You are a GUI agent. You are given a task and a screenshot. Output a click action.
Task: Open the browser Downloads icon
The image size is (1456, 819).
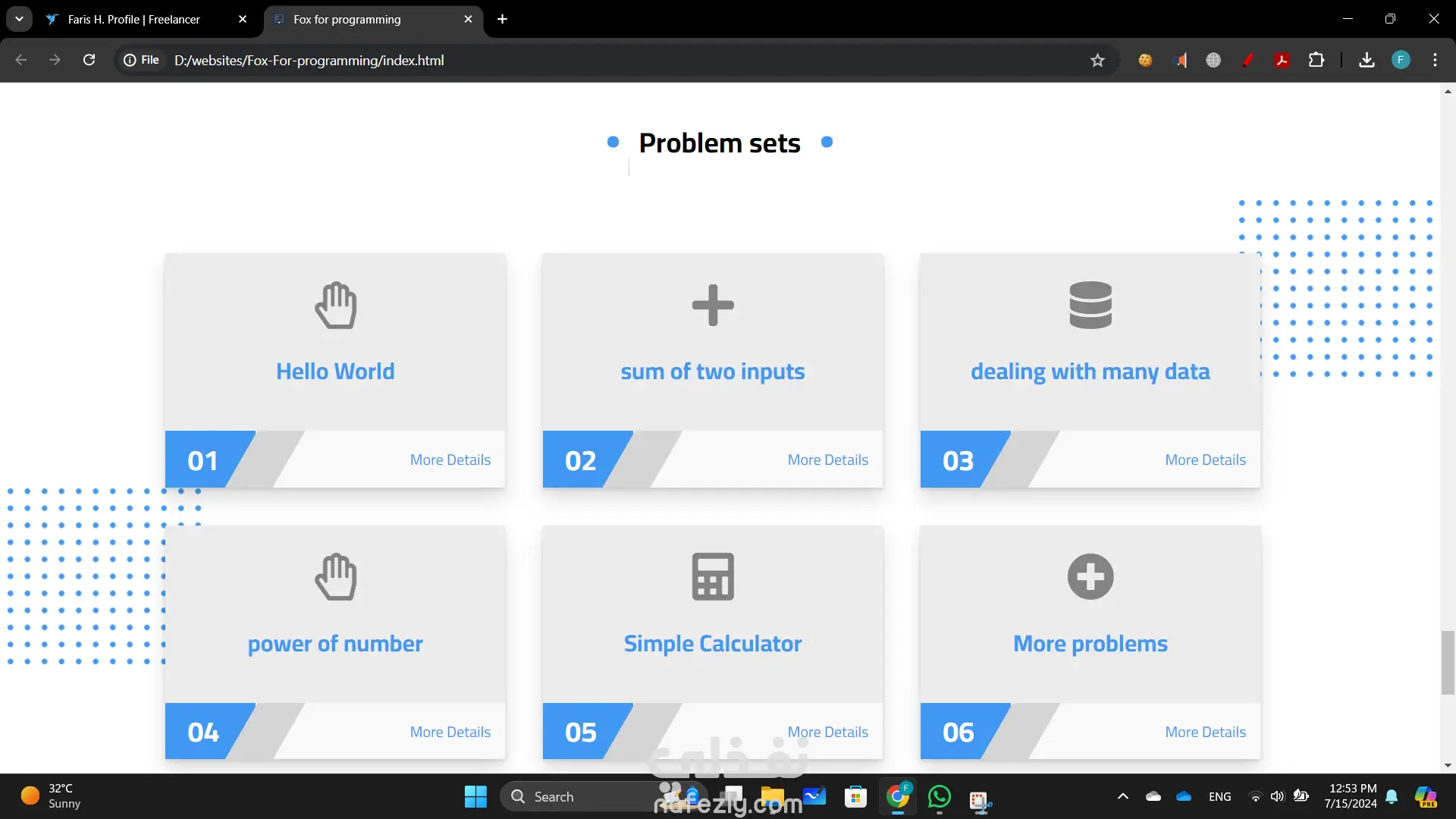1367,61
